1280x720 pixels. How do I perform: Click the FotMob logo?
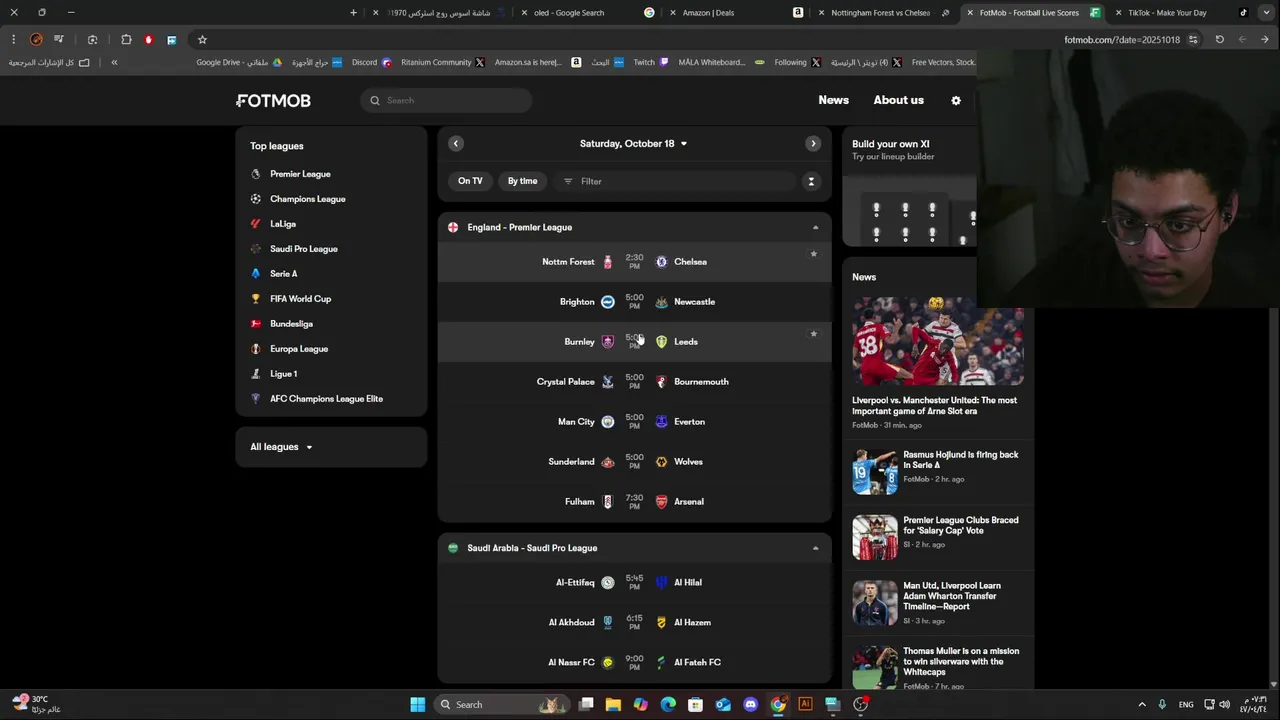274,100
